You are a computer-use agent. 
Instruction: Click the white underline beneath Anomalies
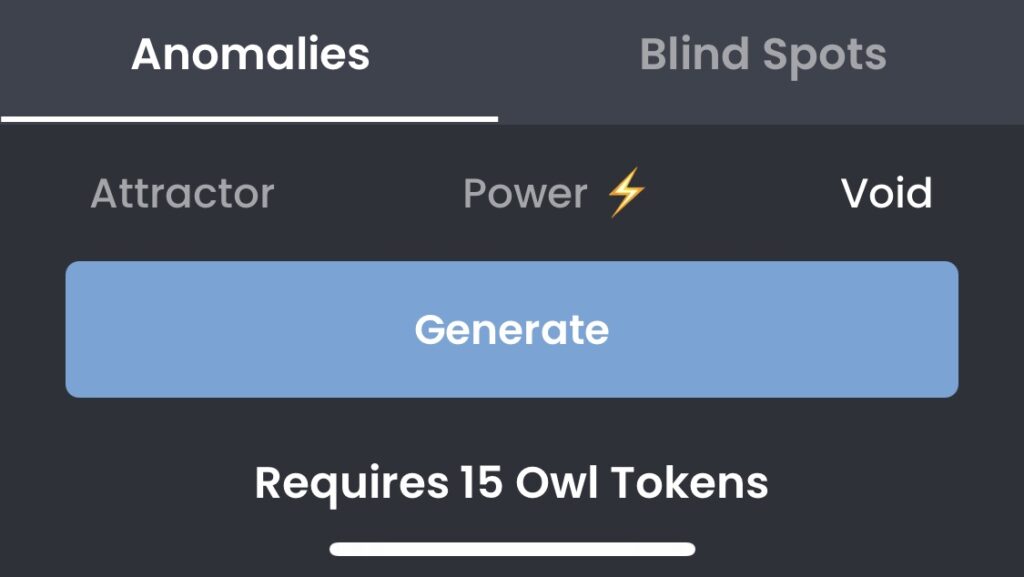point(249,119)
